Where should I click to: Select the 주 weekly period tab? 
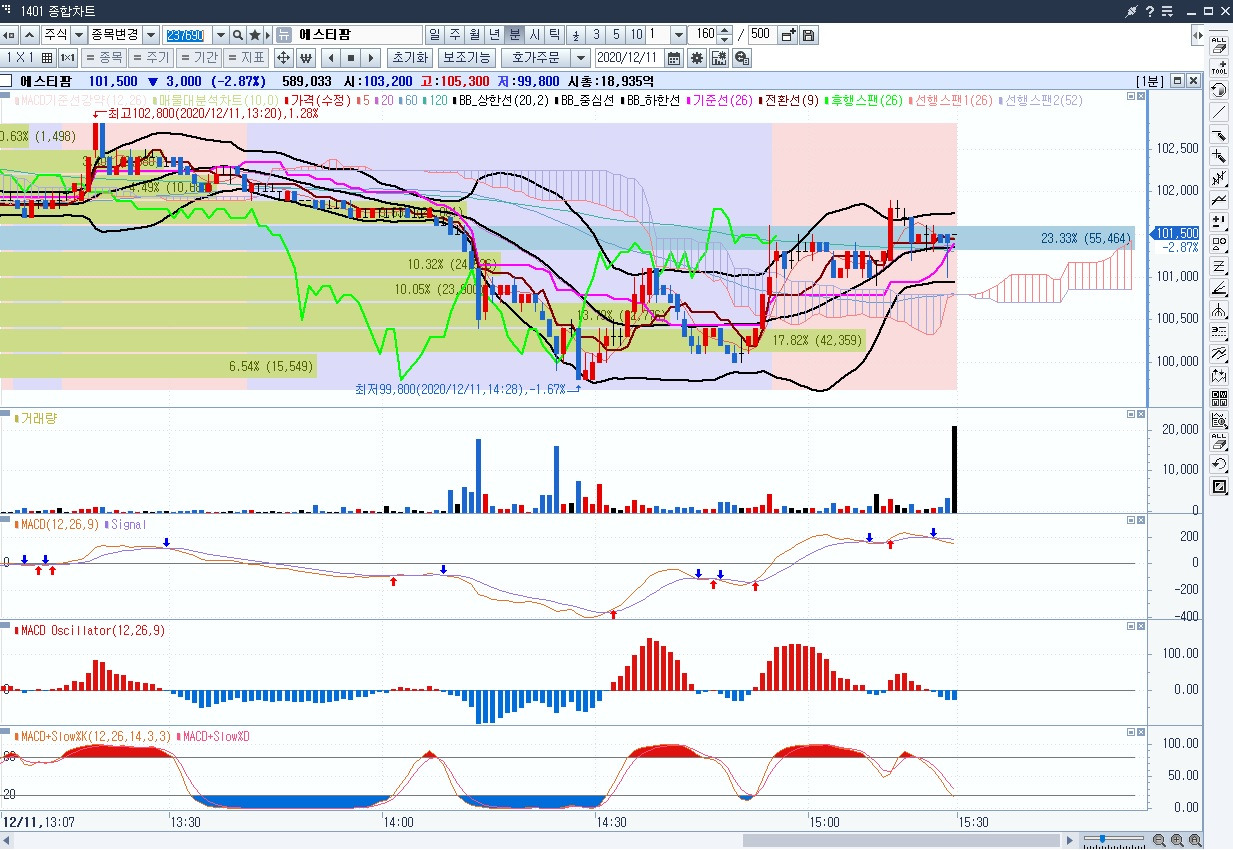point(455,34)
